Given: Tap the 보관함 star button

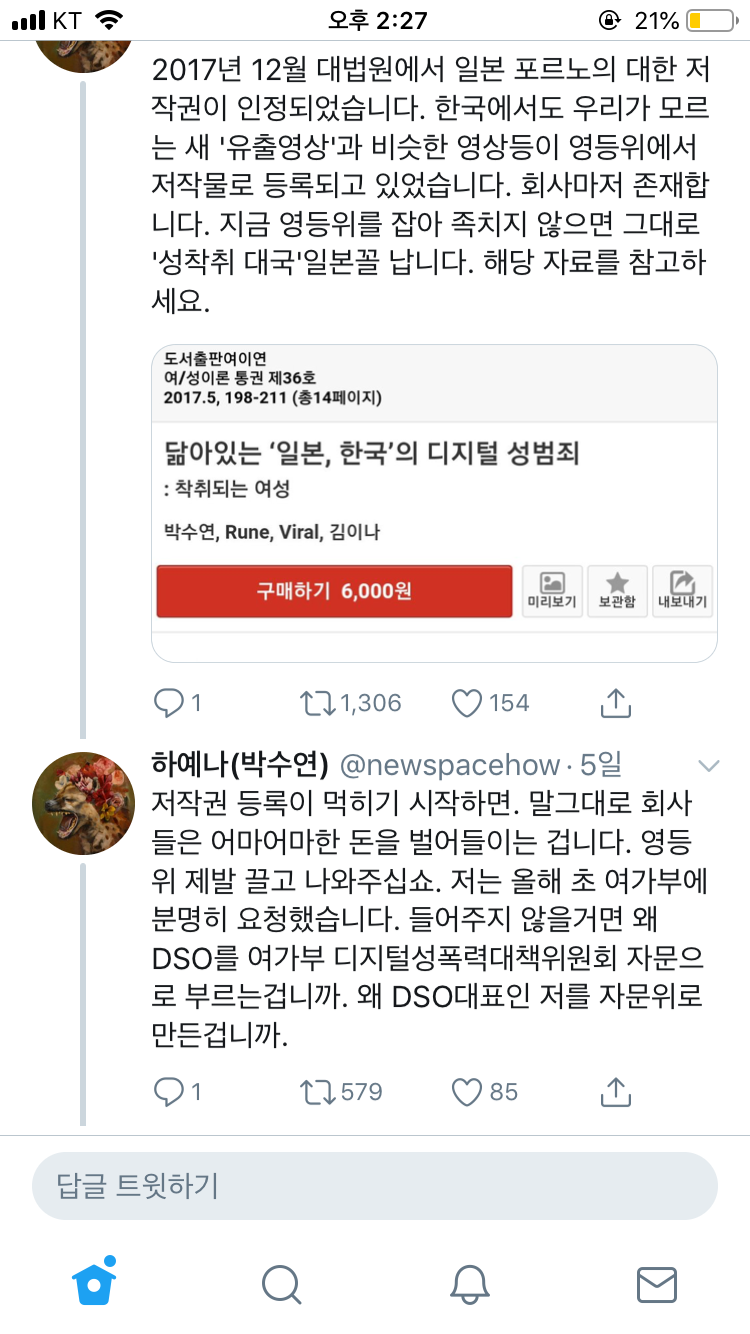Looking at the screenshot, I should pos(617,591).
